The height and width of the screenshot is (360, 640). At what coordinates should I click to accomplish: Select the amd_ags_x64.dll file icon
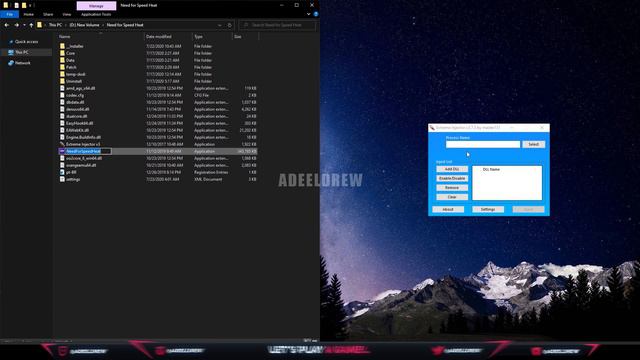62,88
